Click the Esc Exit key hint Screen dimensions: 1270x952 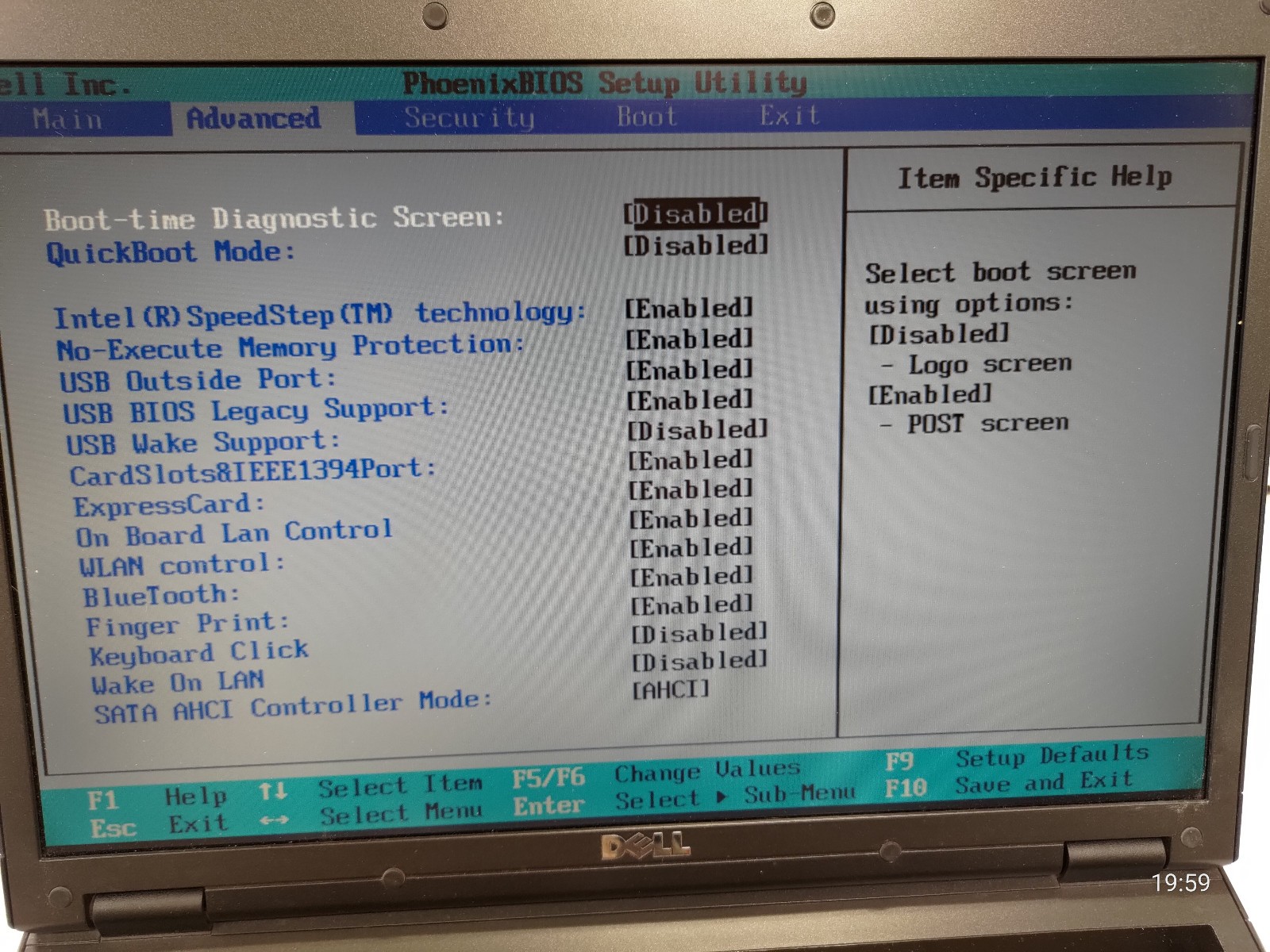click(158, 826)
